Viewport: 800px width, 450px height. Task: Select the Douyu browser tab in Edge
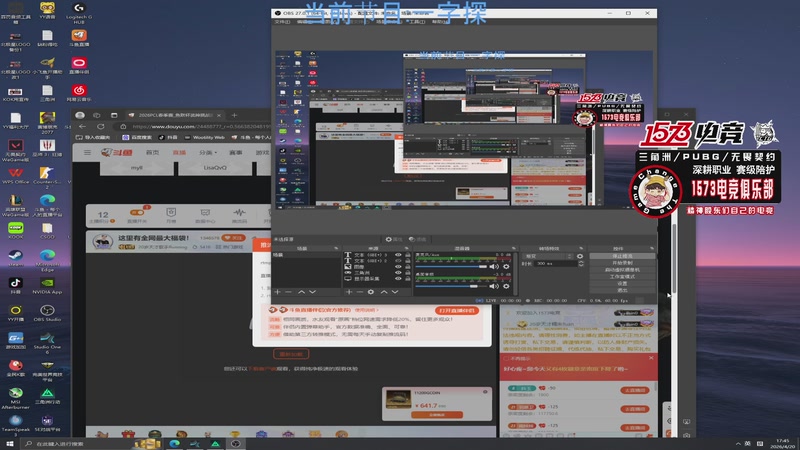tap(175, 115)
